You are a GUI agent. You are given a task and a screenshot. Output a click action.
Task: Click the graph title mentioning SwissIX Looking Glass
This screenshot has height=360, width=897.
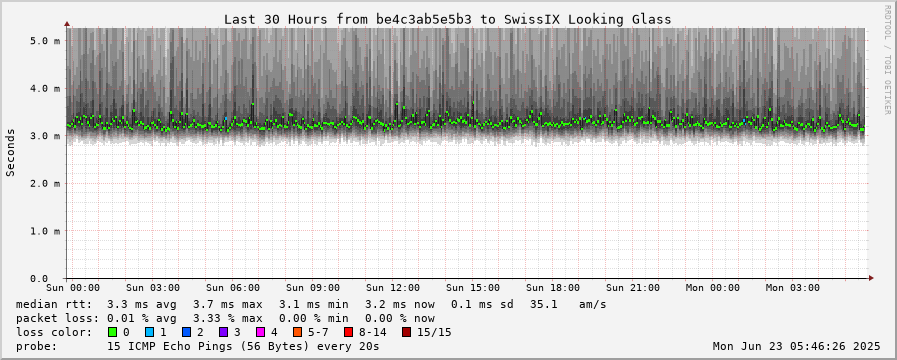point(447,19)
